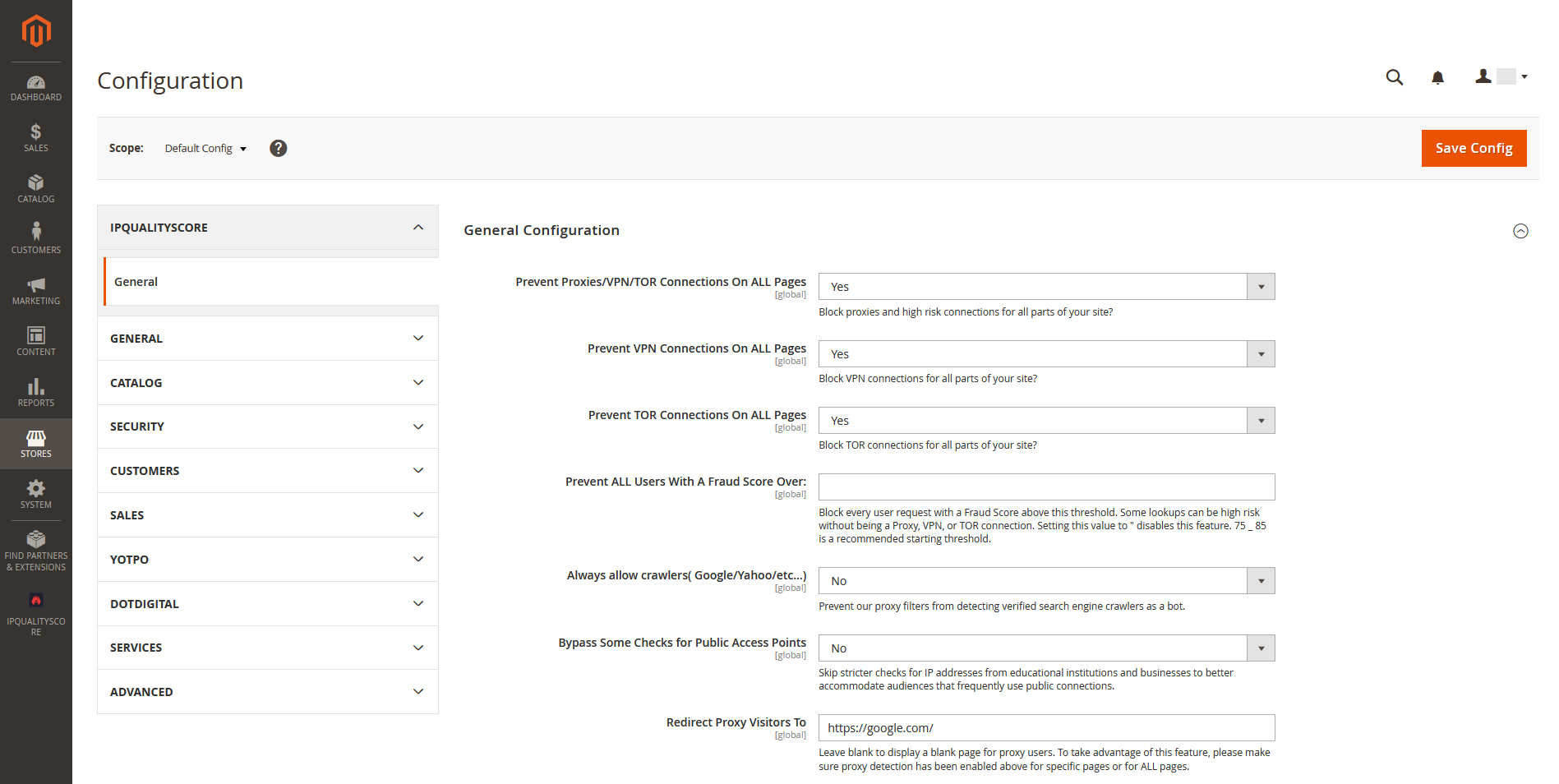Expand the GENERAL config section
The image size is (1559, 784).
point(268,339)
